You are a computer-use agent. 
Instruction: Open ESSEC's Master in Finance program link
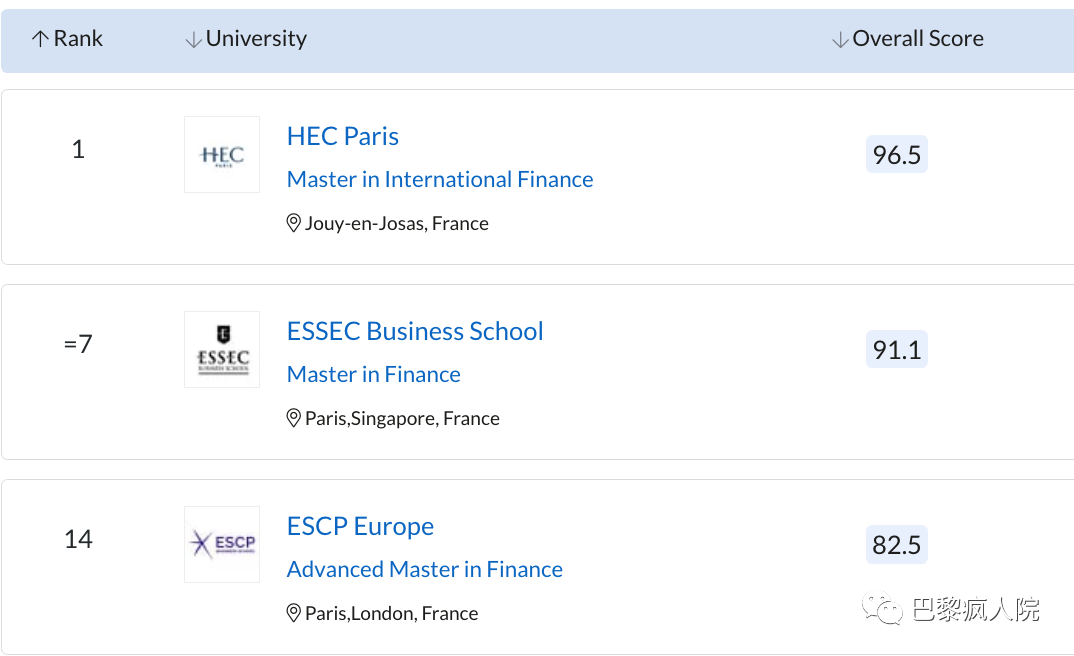(374, 375)
